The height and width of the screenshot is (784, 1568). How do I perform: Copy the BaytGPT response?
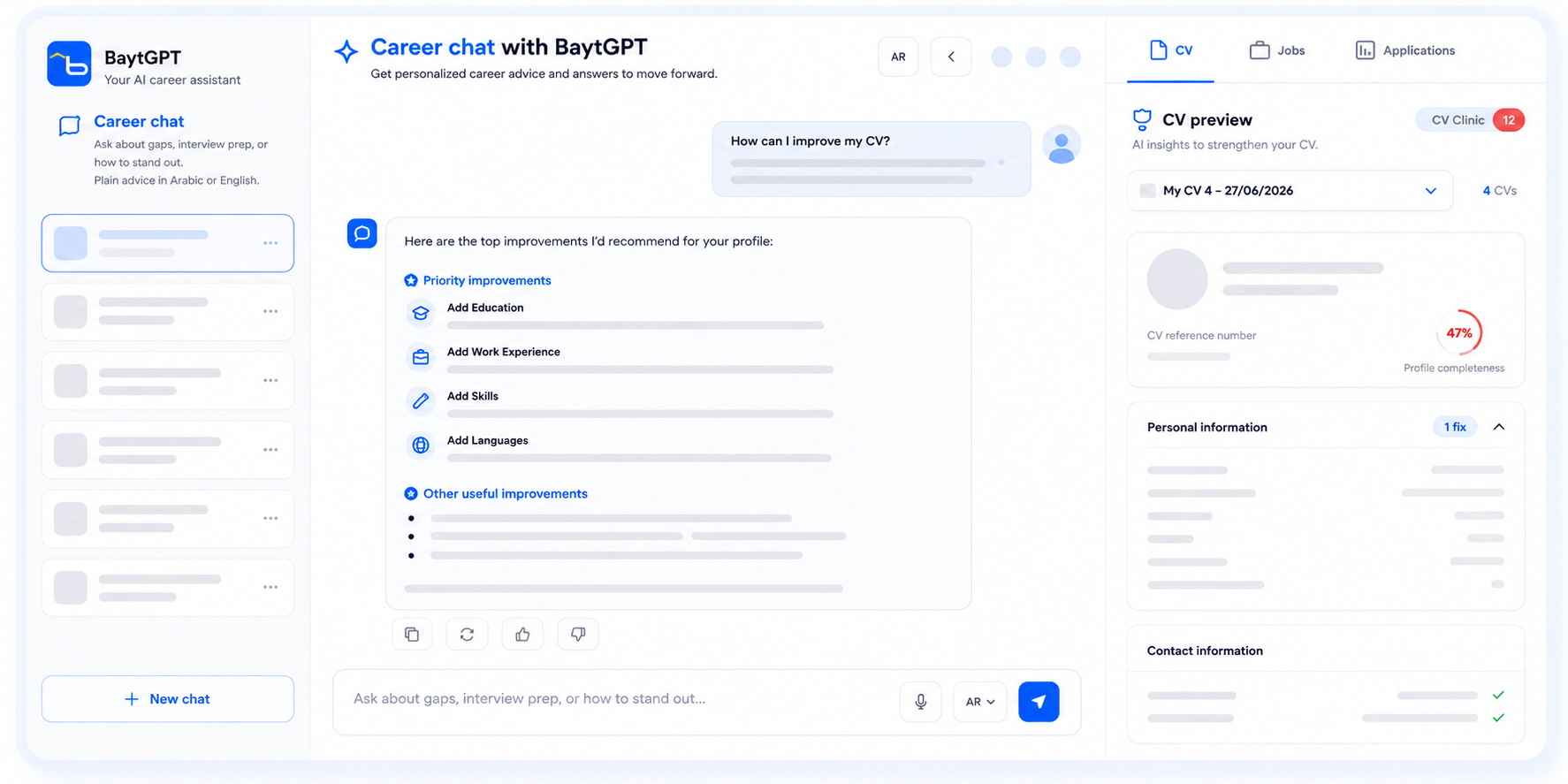coord(412,634)
